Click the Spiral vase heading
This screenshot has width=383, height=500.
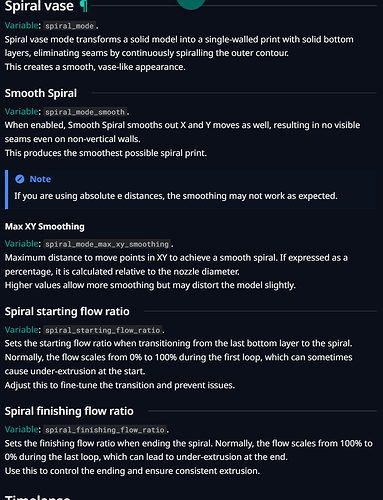(x=39, y=6)
